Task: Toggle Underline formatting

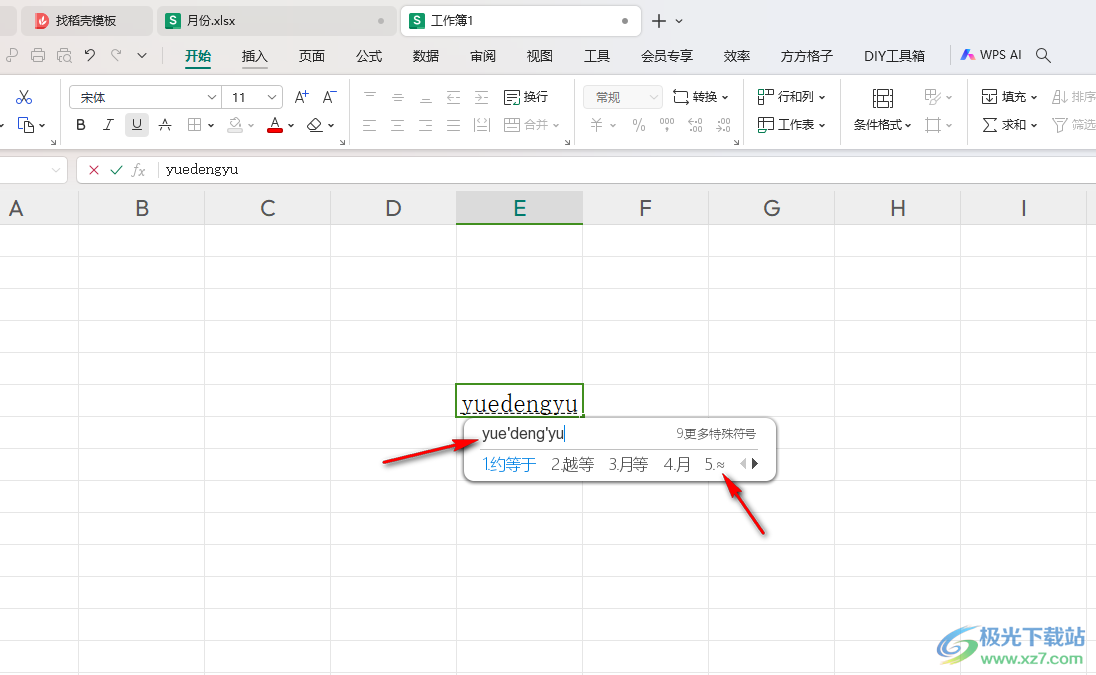Action: coord(137,125)
